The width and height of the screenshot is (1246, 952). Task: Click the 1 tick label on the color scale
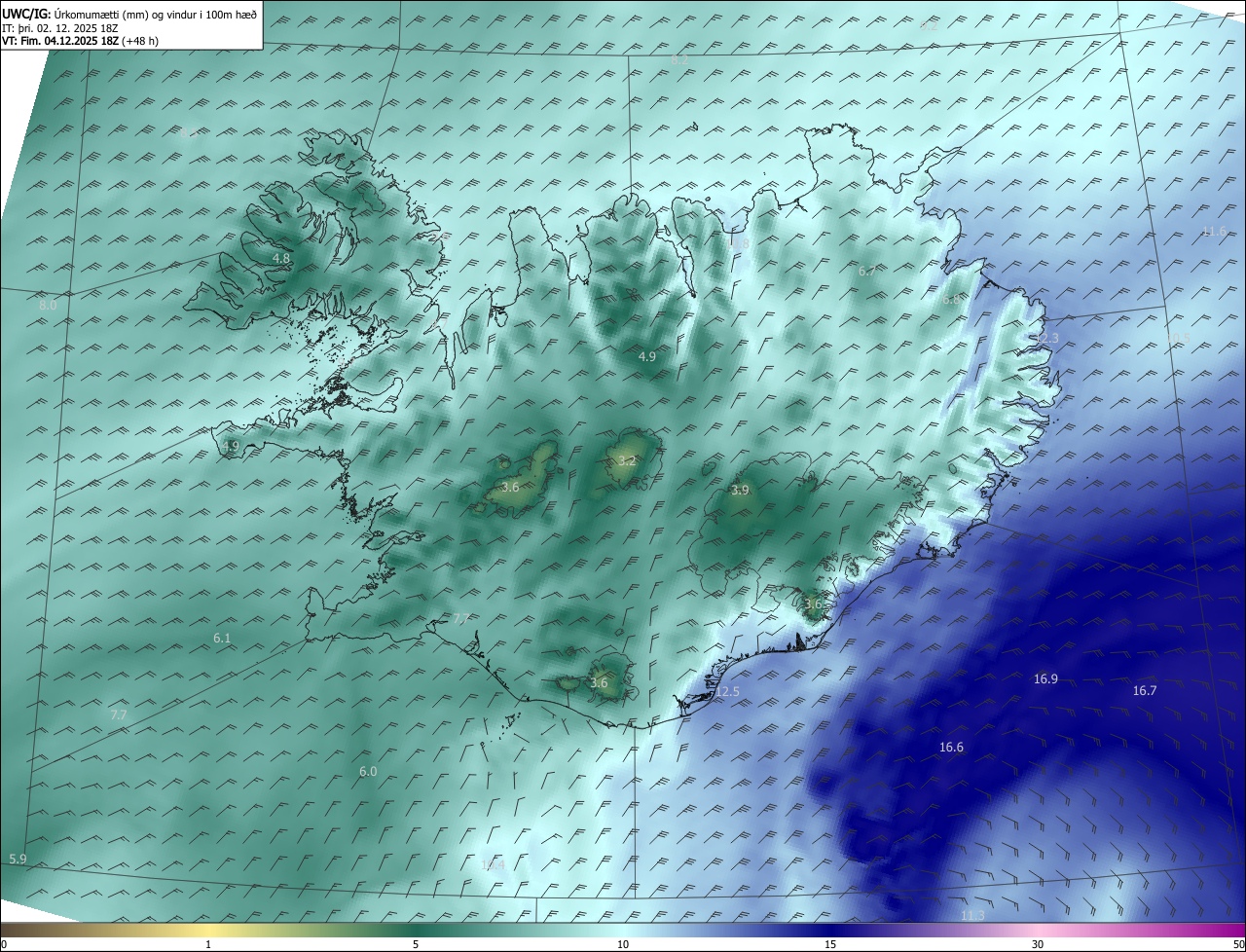tap(208, 945)
